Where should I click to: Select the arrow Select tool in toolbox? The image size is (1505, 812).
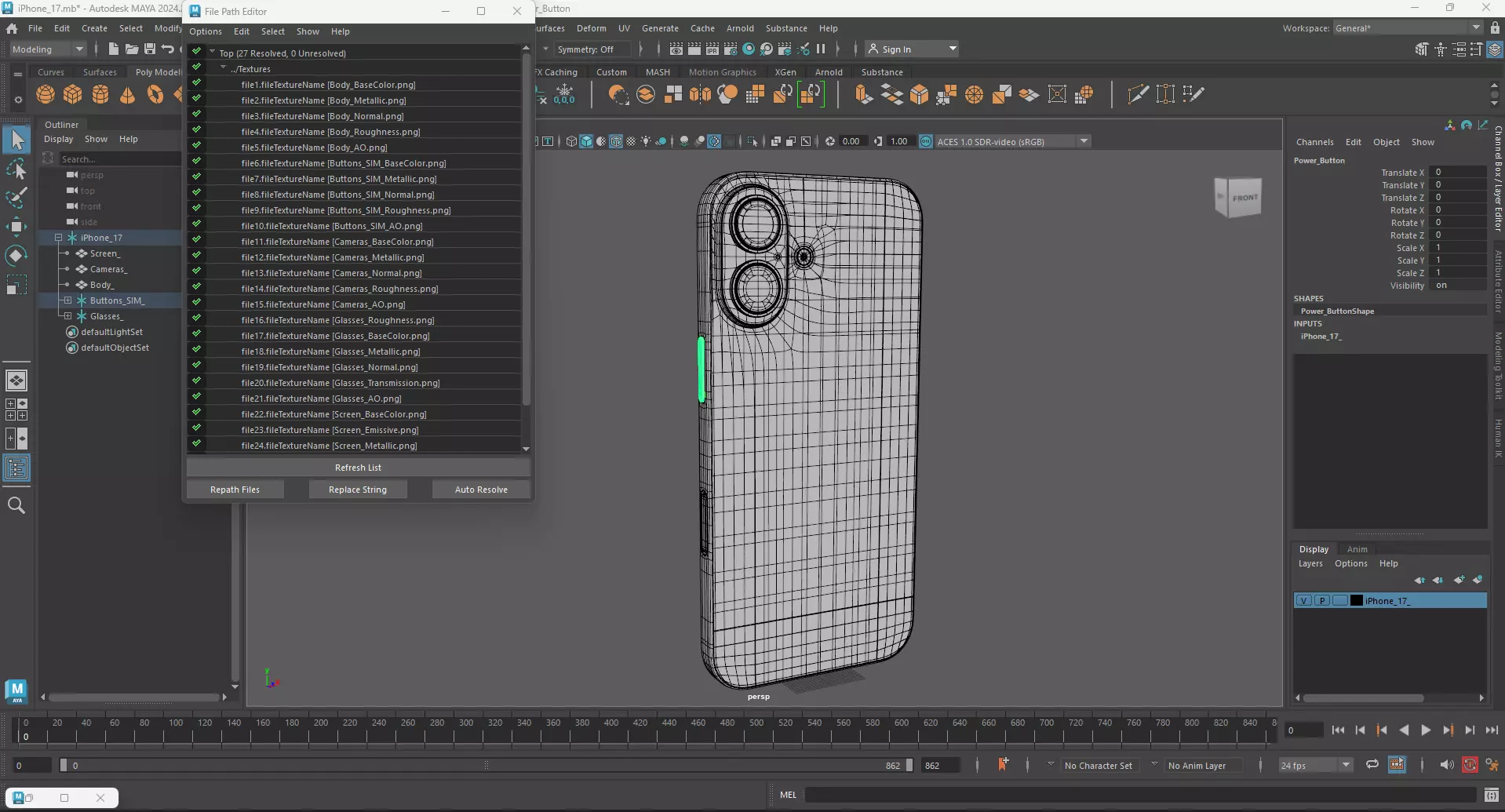click(16, 140)
